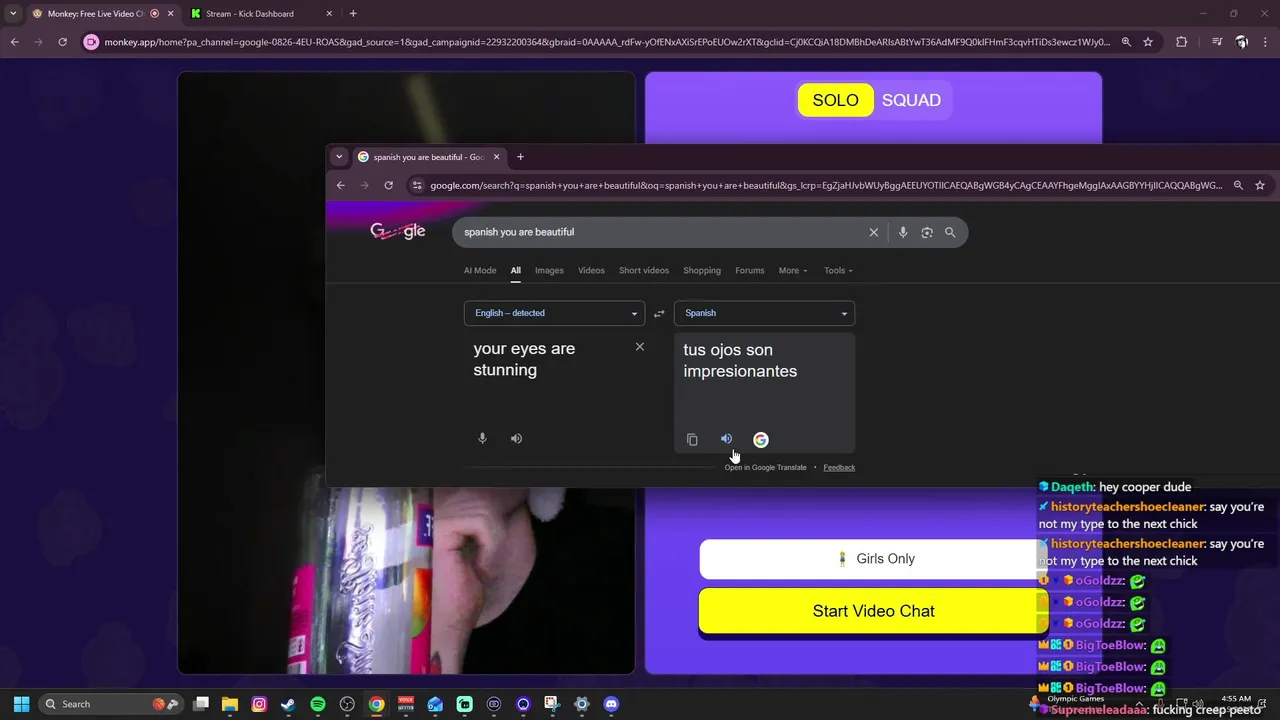Click the monkey.app address bar
Image resolution: width=1280 pixels, height=720 pixels.
pos(607,42)
